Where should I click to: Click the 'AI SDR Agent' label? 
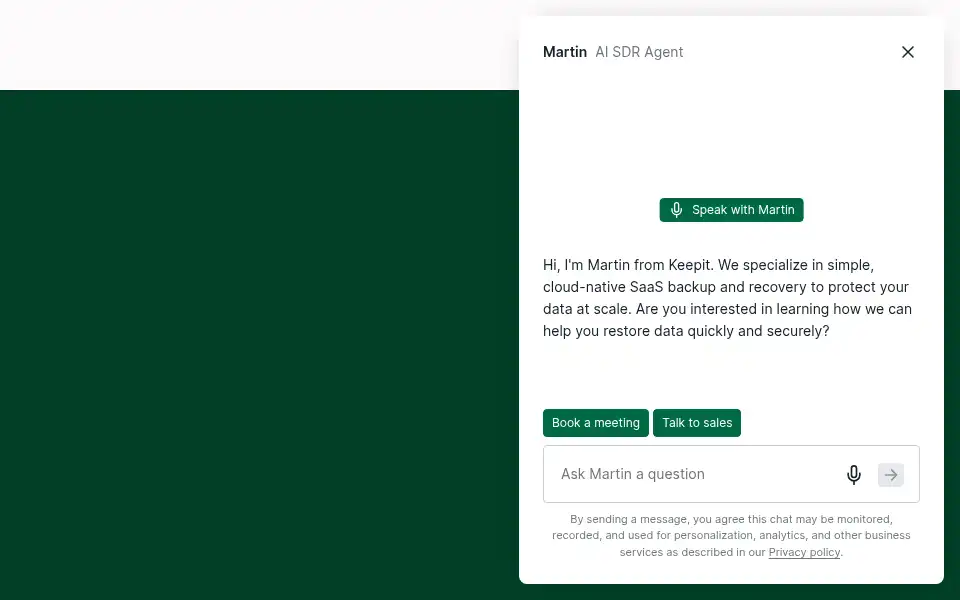(x=639, y=52)
